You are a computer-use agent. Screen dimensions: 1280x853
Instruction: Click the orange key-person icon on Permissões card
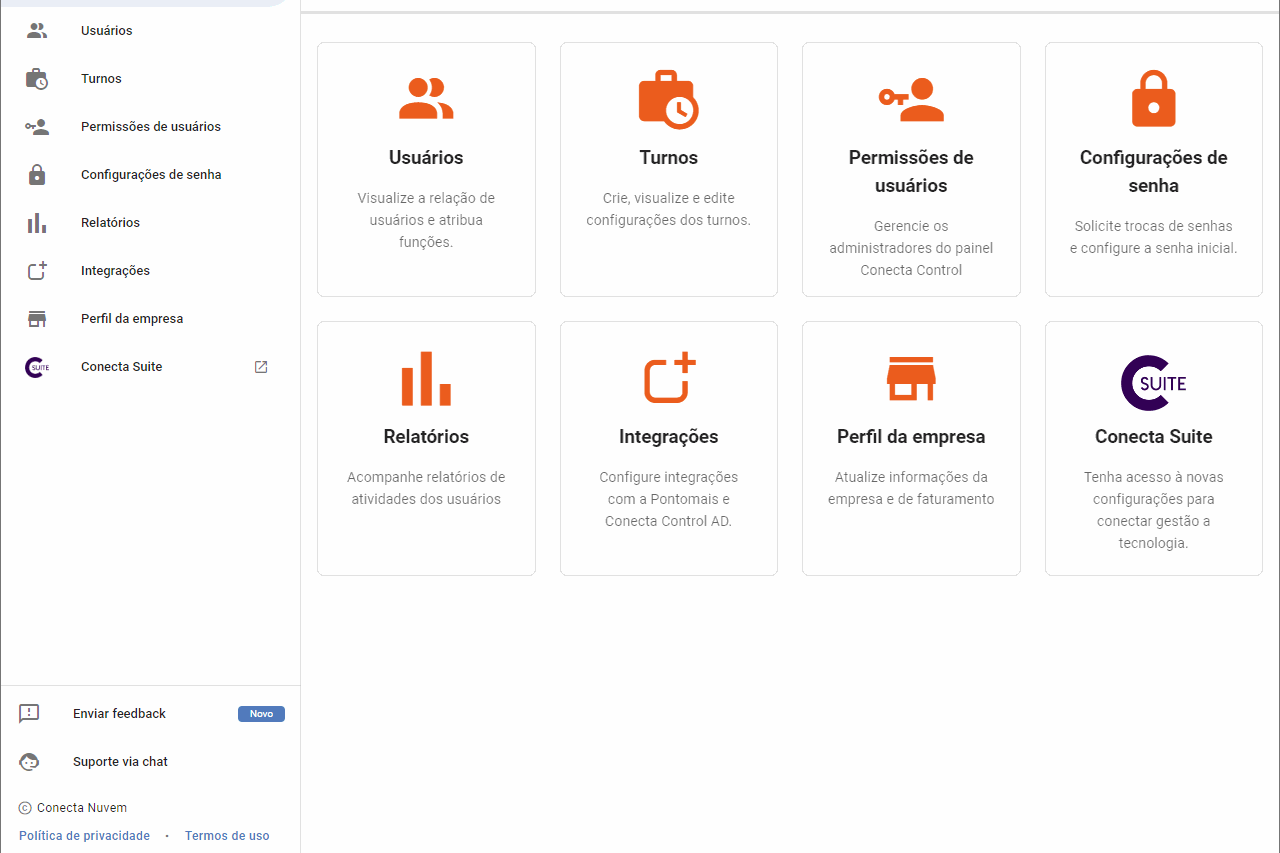(x=911, y=100)
